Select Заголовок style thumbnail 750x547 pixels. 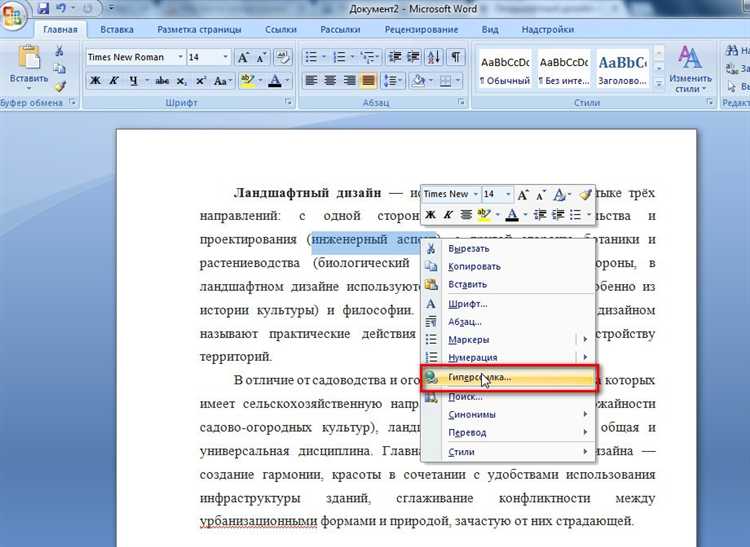(x=623, y=68)
